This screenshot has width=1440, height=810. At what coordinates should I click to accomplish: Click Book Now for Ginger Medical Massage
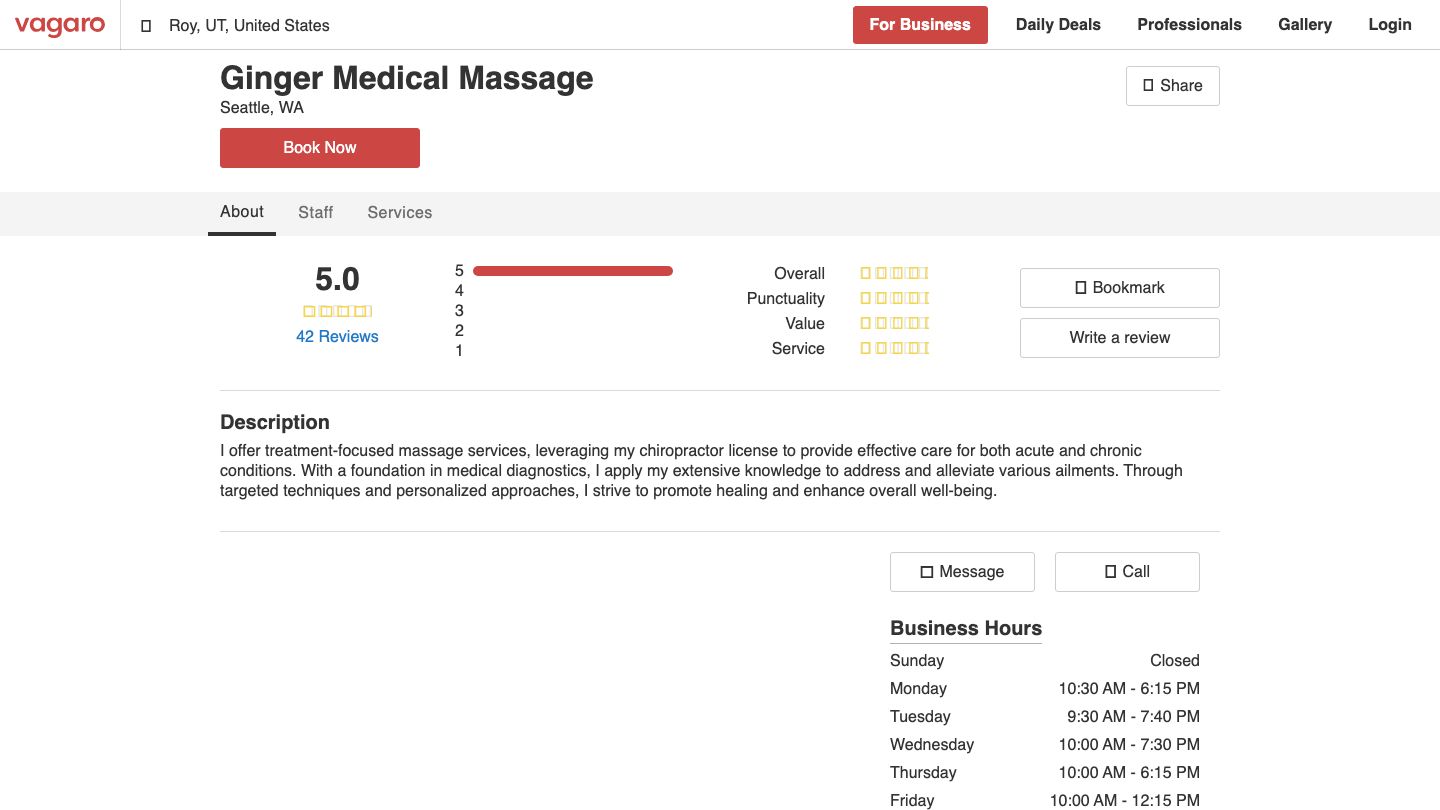point(319,147)
